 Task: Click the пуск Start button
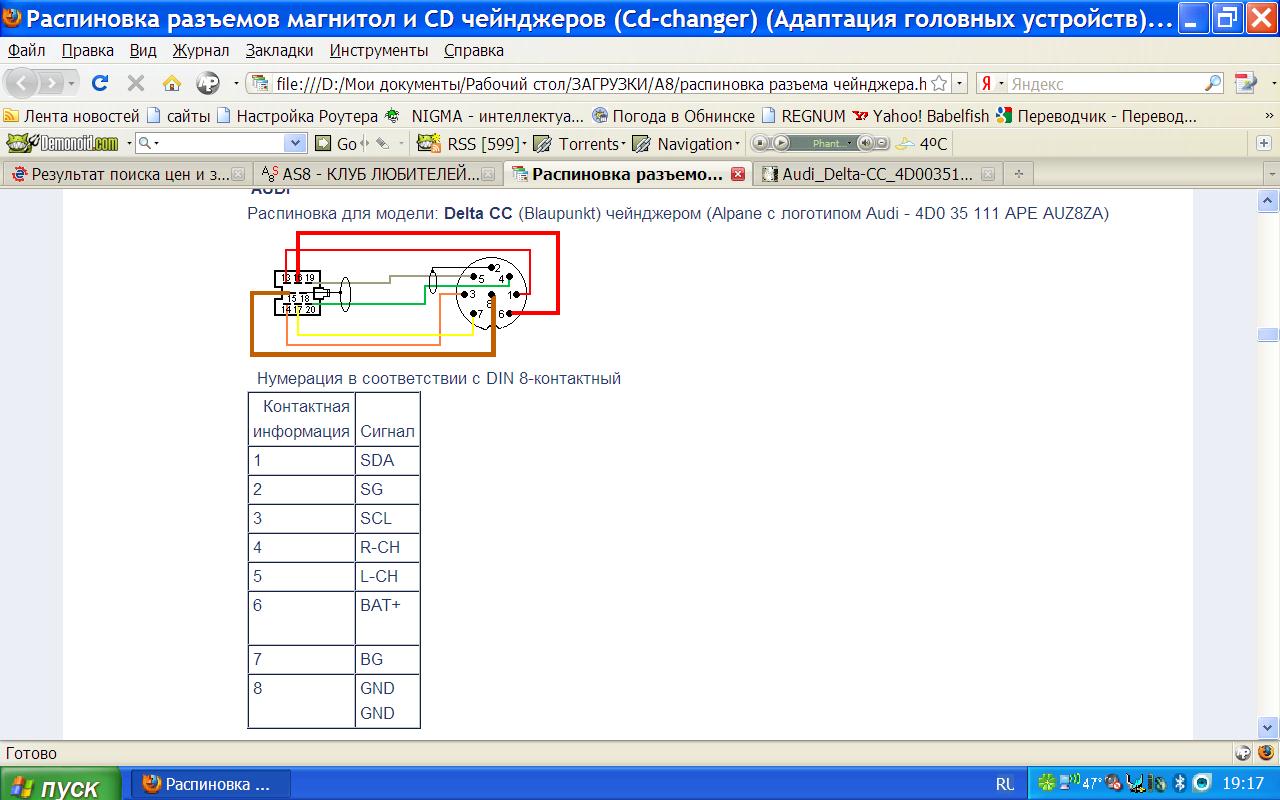(x=56, y=786)
